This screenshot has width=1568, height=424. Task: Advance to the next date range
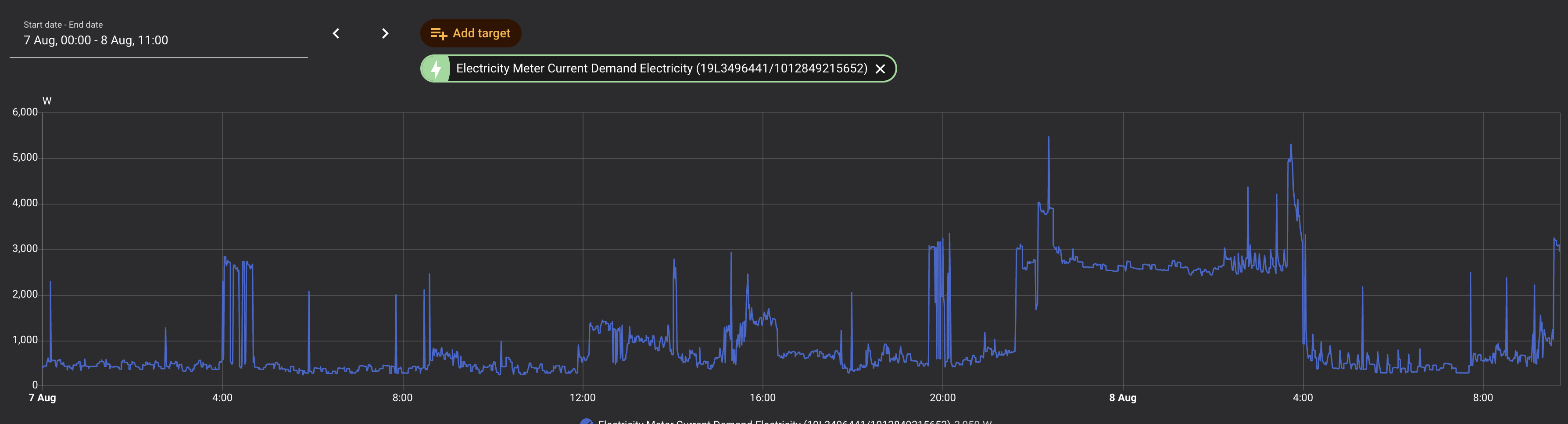coord(385,33)
